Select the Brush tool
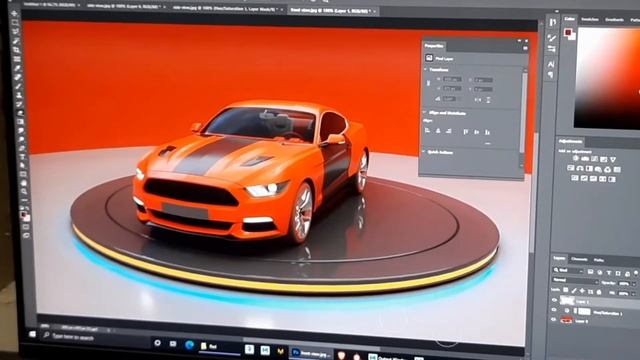The image size is (640, 360). click(18, 86)
